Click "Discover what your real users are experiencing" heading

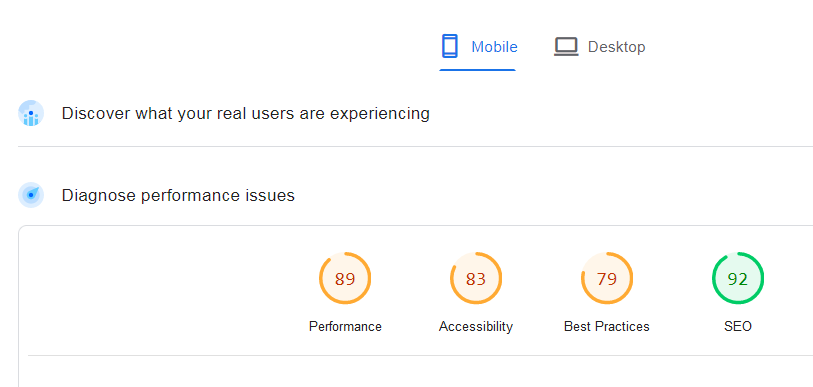(x=246, y=113)
